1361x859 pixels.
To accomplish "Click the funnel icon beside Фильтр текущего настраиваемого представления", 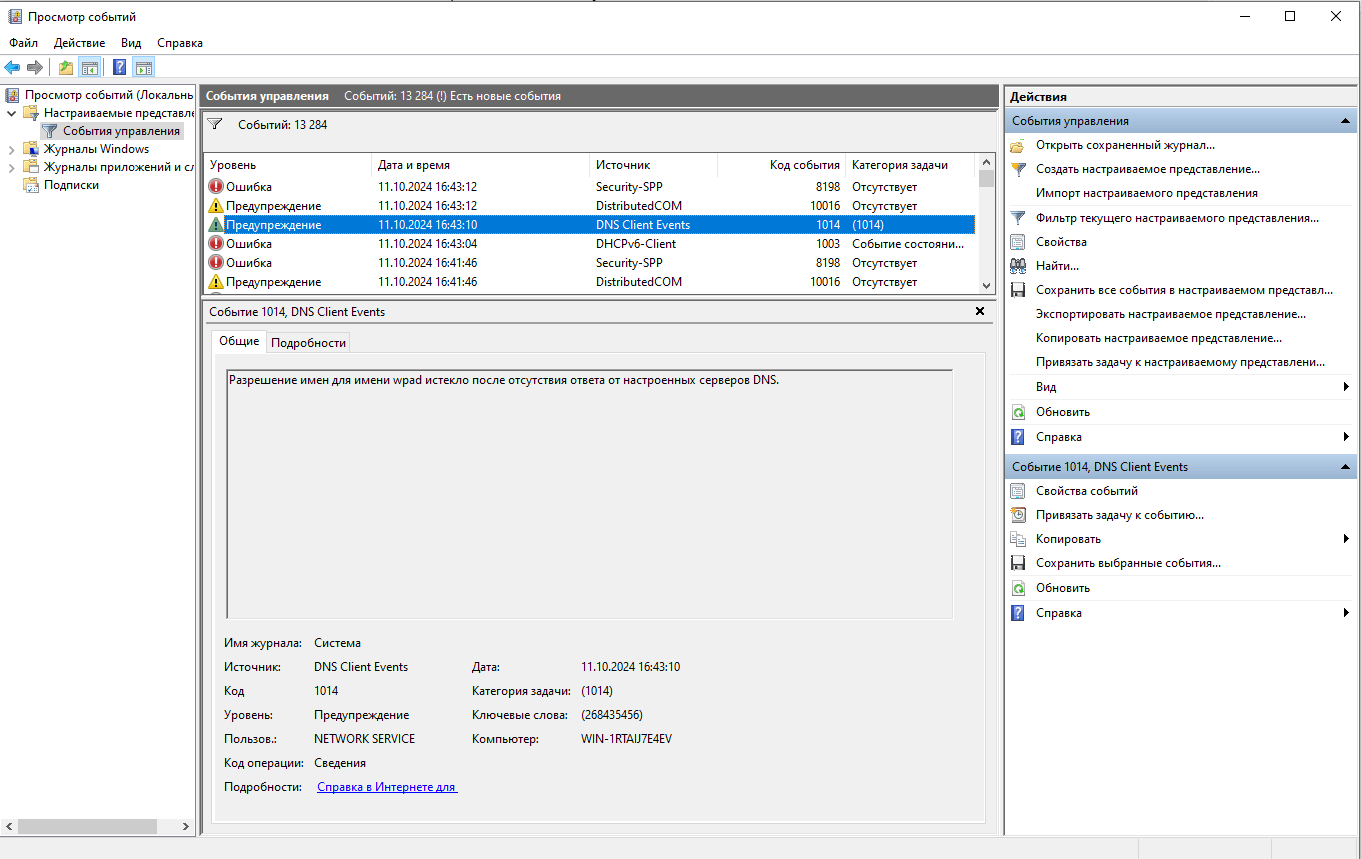I will [1018, 217].
